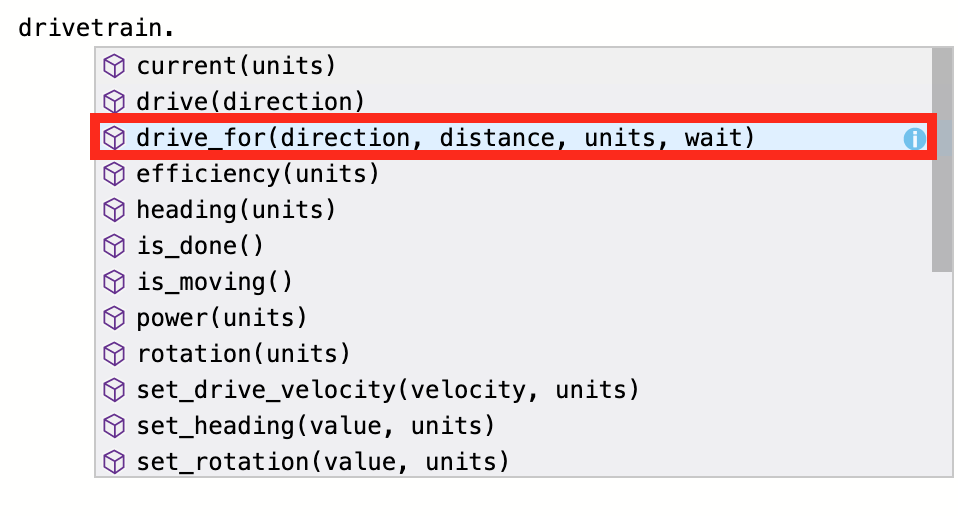Click the cube icon next to power(units)
The image size is (958, 516).
(x=115, y=318)
